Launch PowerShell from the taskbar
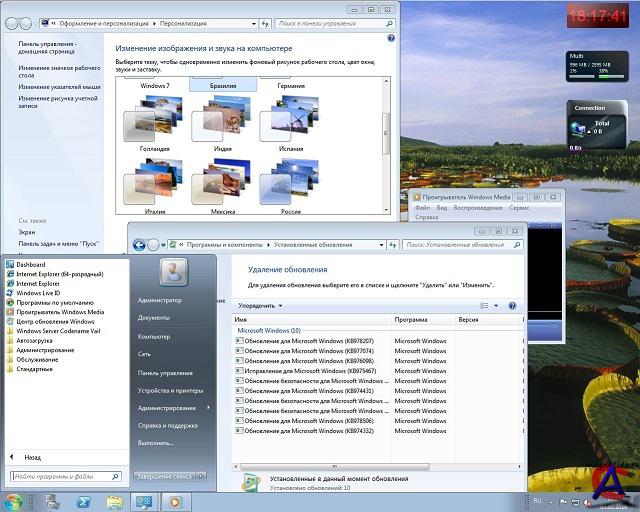Viewport: 640px width, 512px height. click(84, 502)
